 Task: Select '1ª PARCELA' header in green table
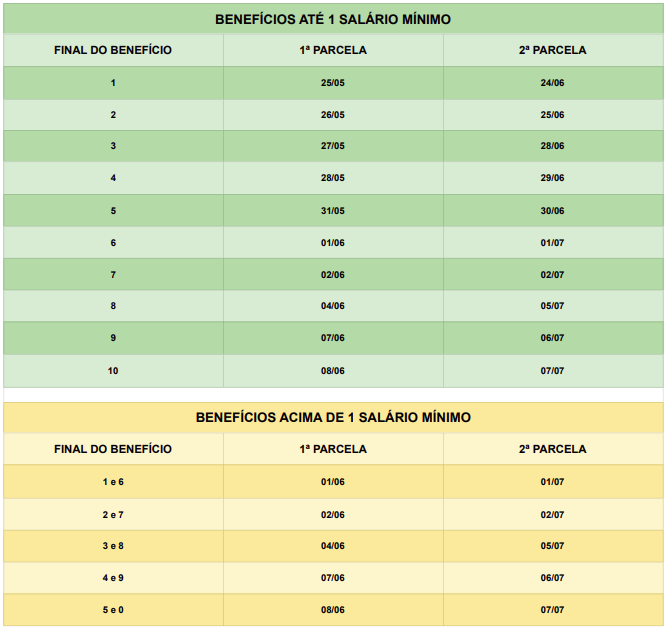click(333, 50)
